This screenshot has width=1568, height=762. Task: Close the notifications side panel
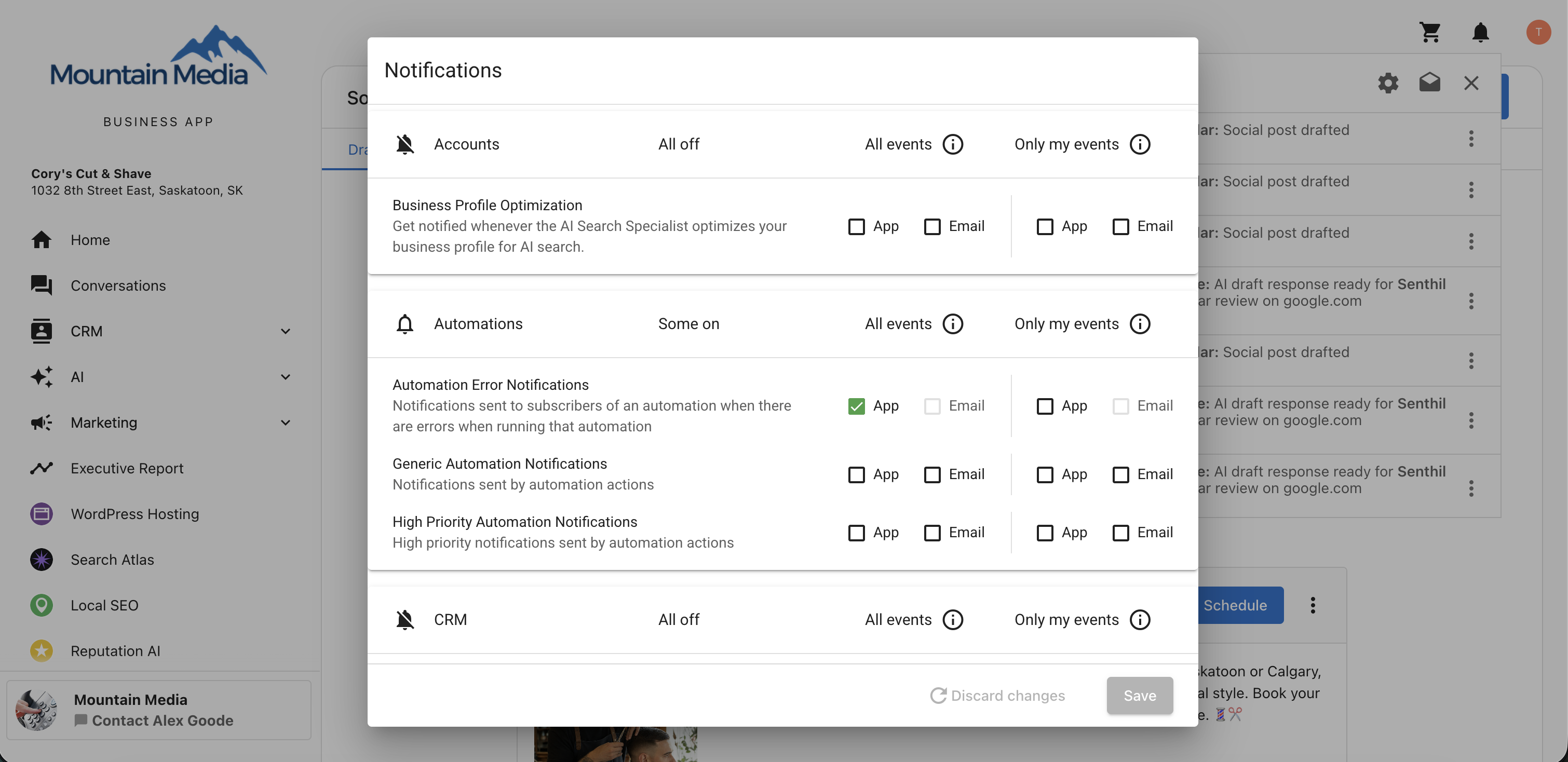click(x=1470, y=83)
